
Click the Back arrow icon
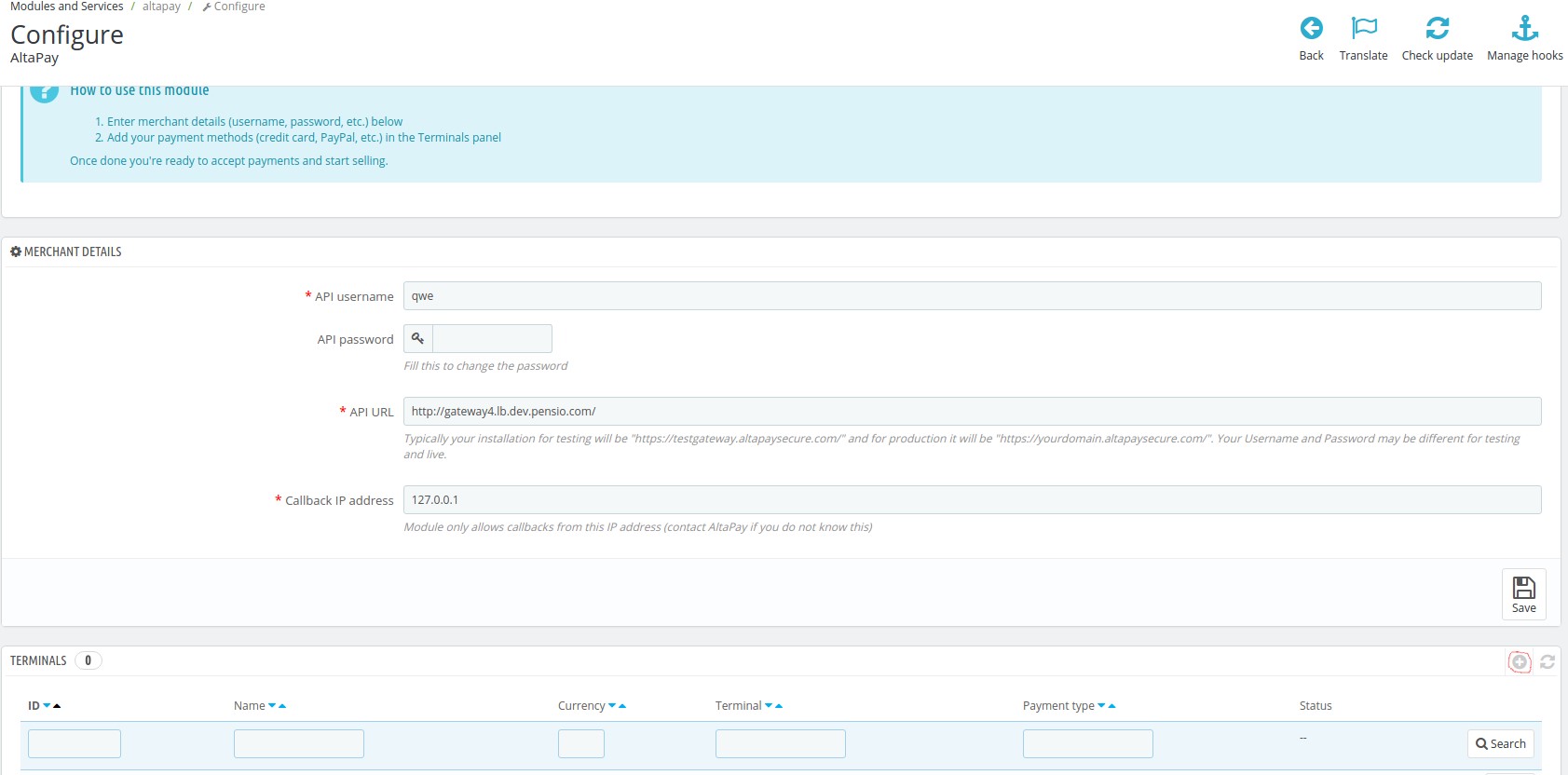tap(1311, 28)
